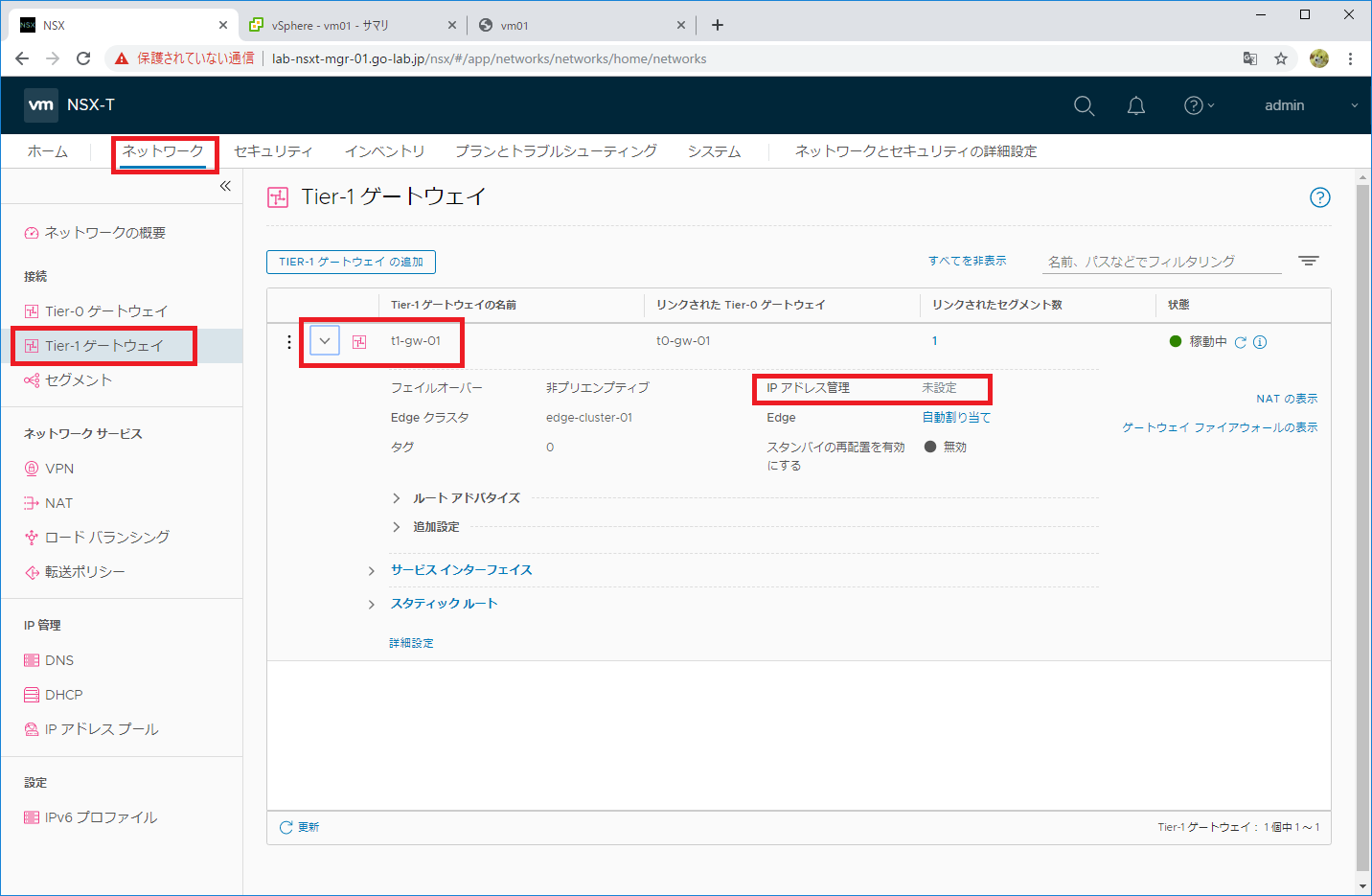Select the ネットワーク tab
The height and width of the screenshot is (896, 1372).
click(x=163, y=151)
